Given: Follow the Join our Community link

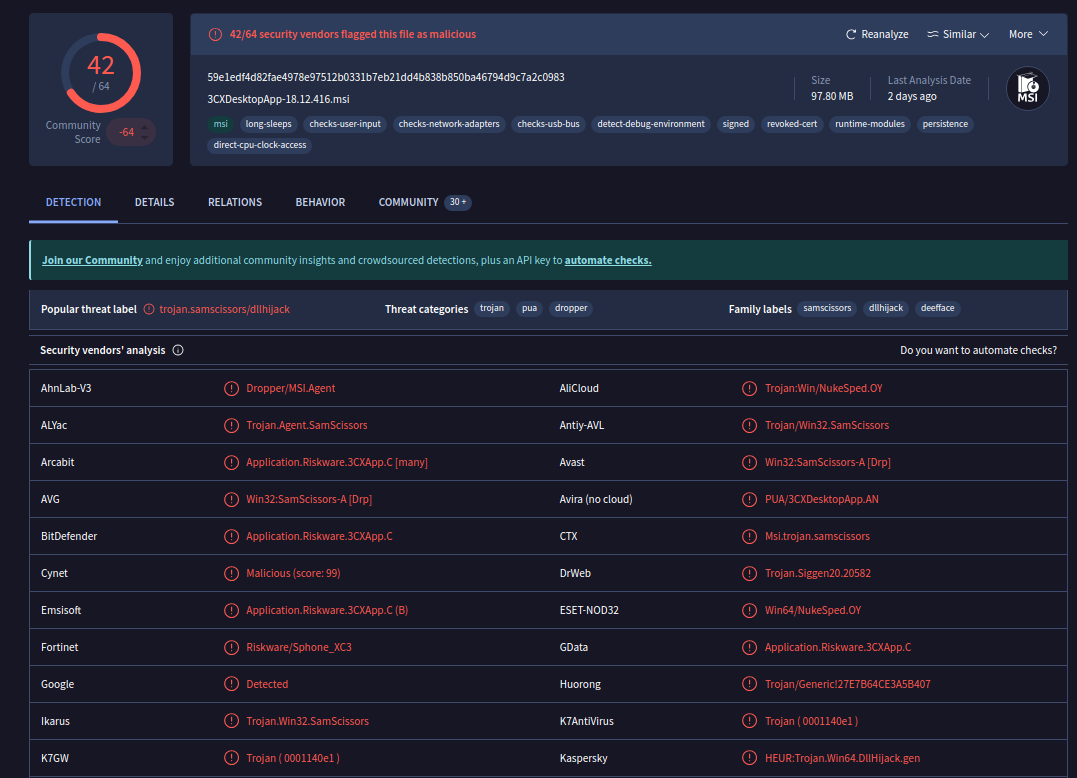Looking at the screenshot, I should (92, 260).
